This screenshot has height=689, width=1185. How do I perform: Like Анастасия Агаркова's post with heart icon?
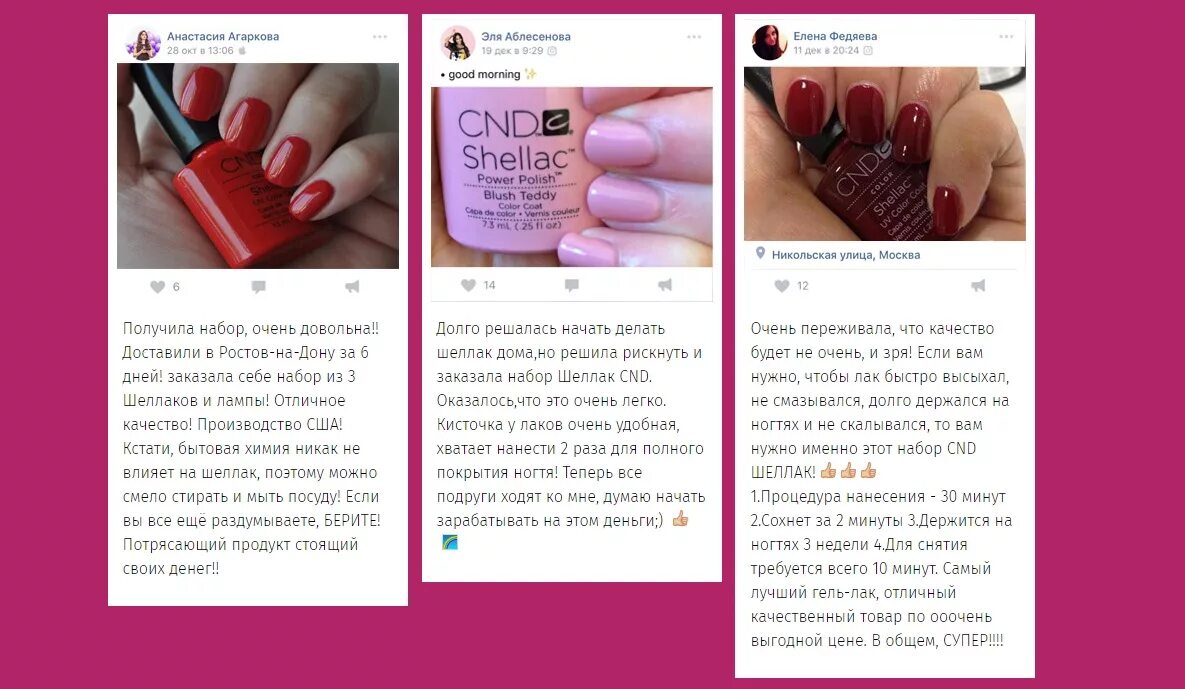point(157,286)
